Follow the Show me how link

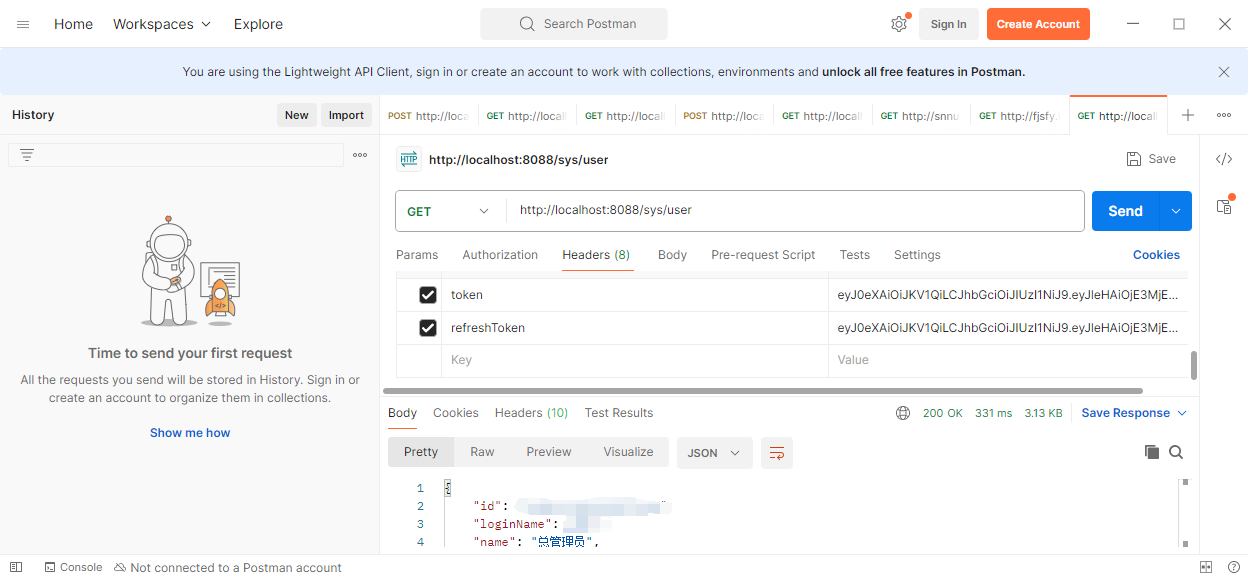(190, 433)
